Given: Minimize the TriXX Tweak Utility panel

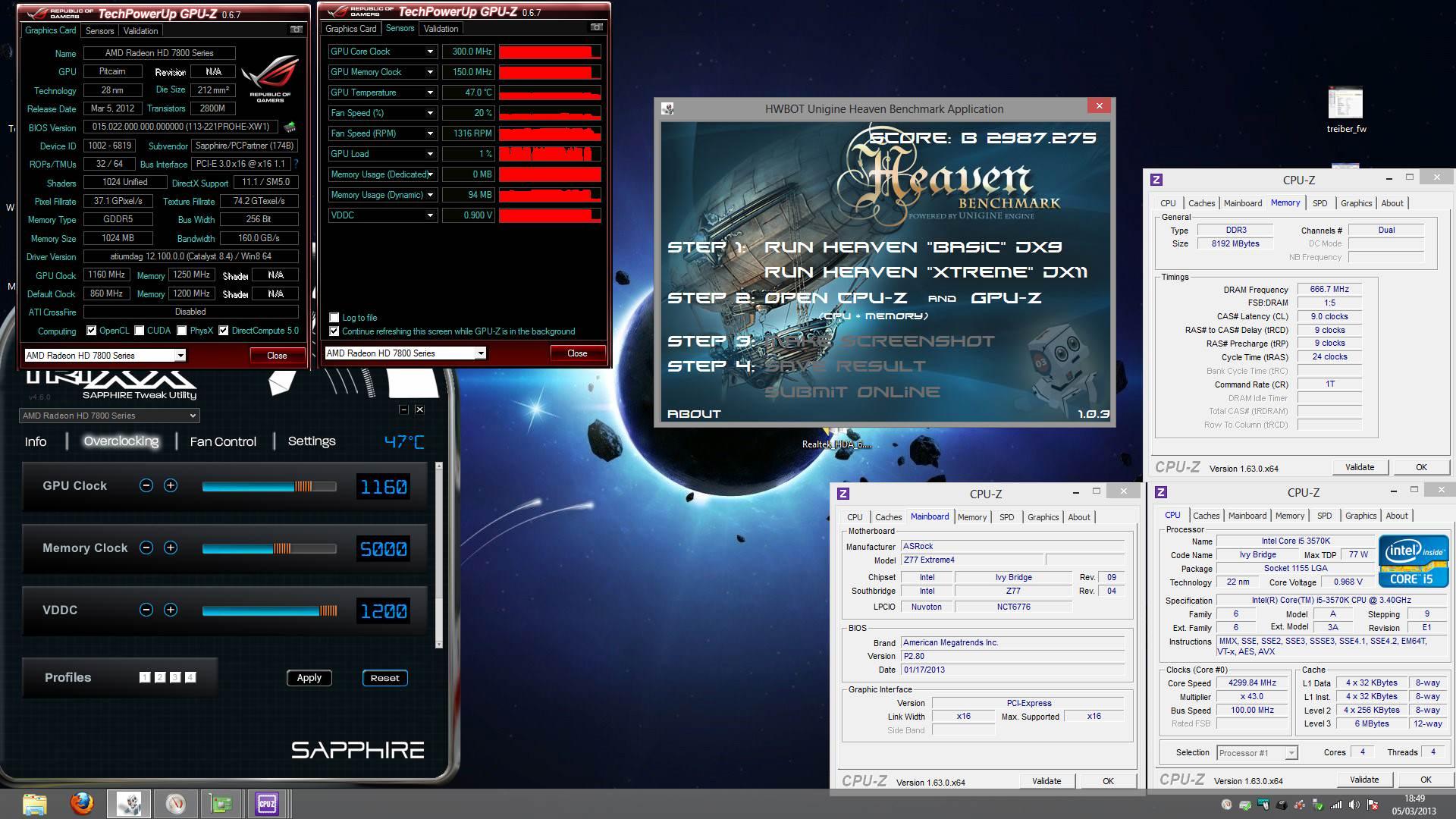Looking at the screenshot, I should (x=403, y=409).
